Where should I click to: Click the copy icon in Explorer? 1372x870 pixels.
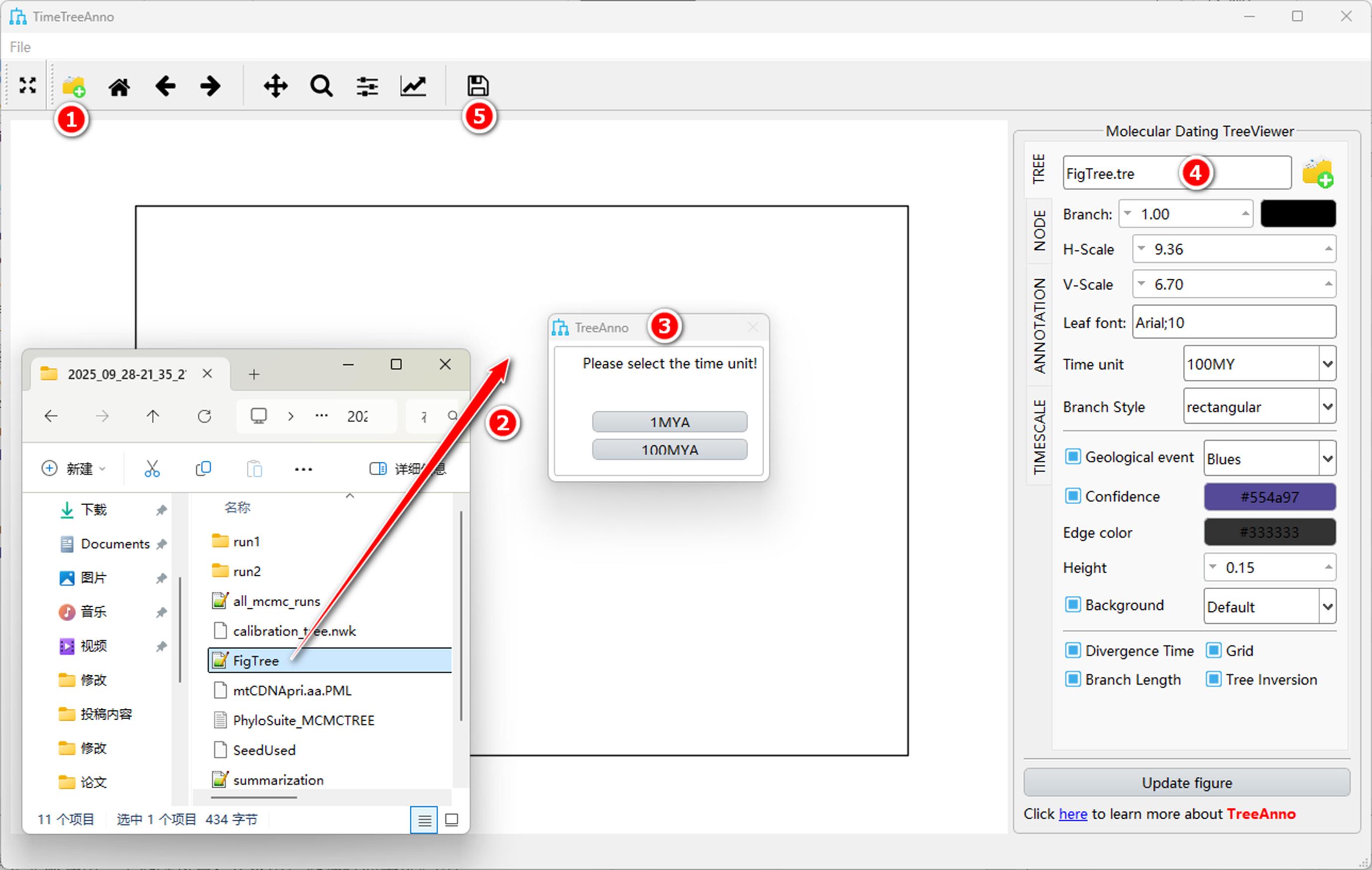point(203,468)
